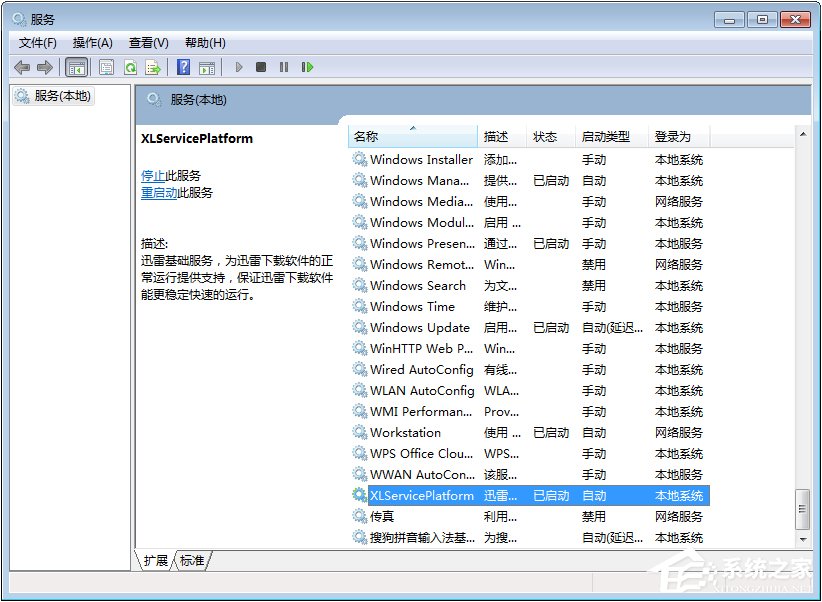Viewport: 822px width, 602px height.
Task: Refresh the services list
Action: 131,67
